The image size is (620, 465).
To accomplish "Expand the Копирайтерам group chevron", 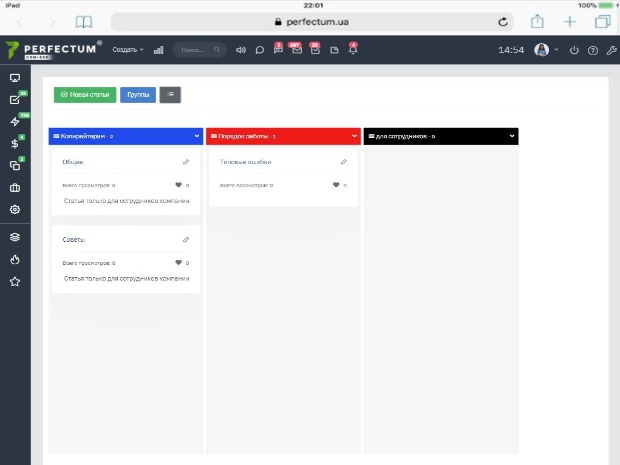I will [x=197, y=135].
